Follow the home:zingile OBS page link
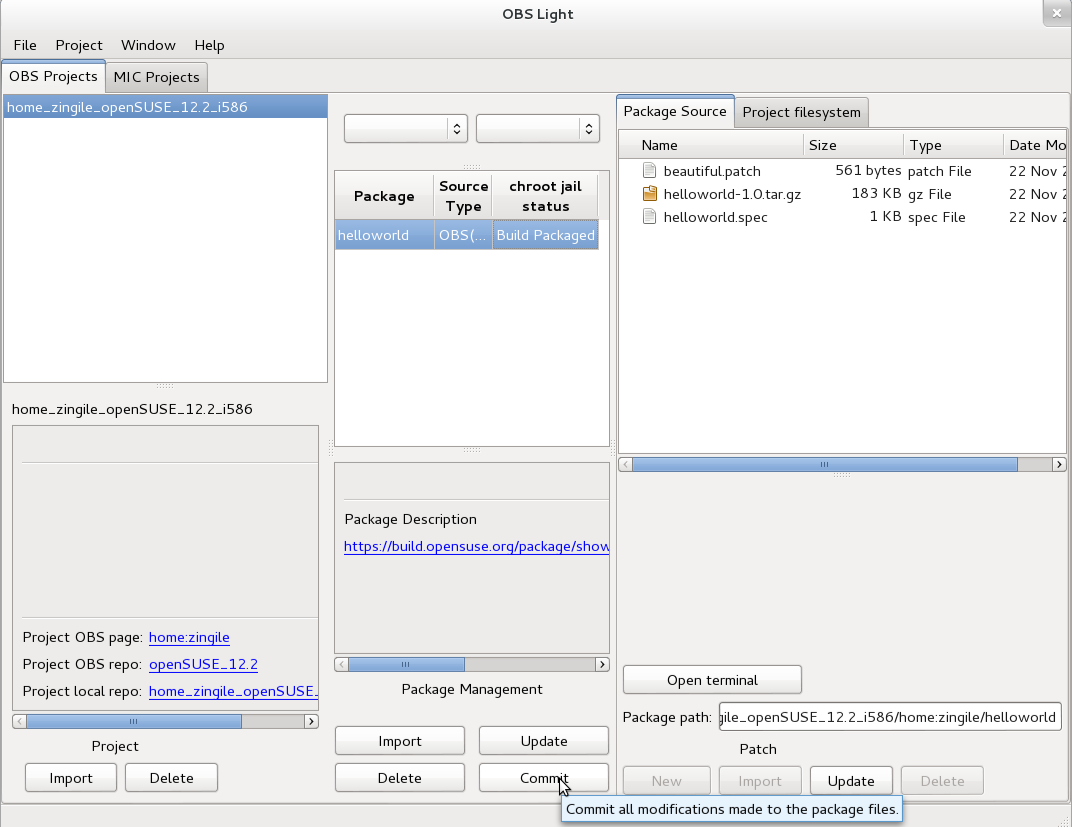 (189, 637)
